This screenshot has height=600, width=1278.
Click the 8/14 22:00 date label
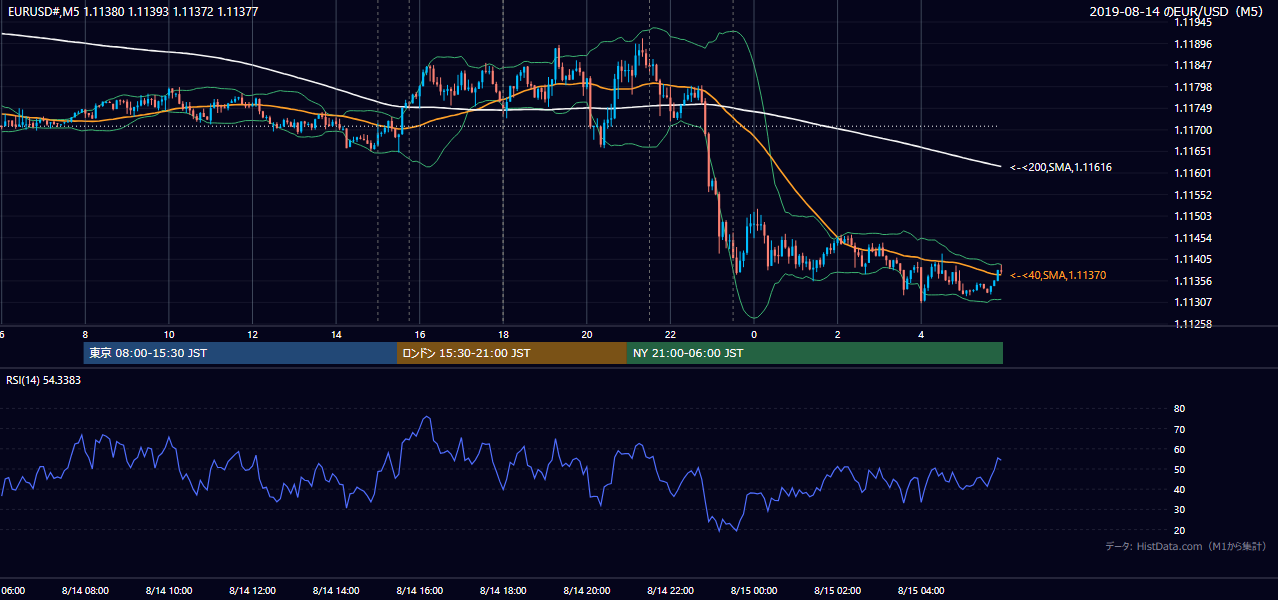pos(670,591)
